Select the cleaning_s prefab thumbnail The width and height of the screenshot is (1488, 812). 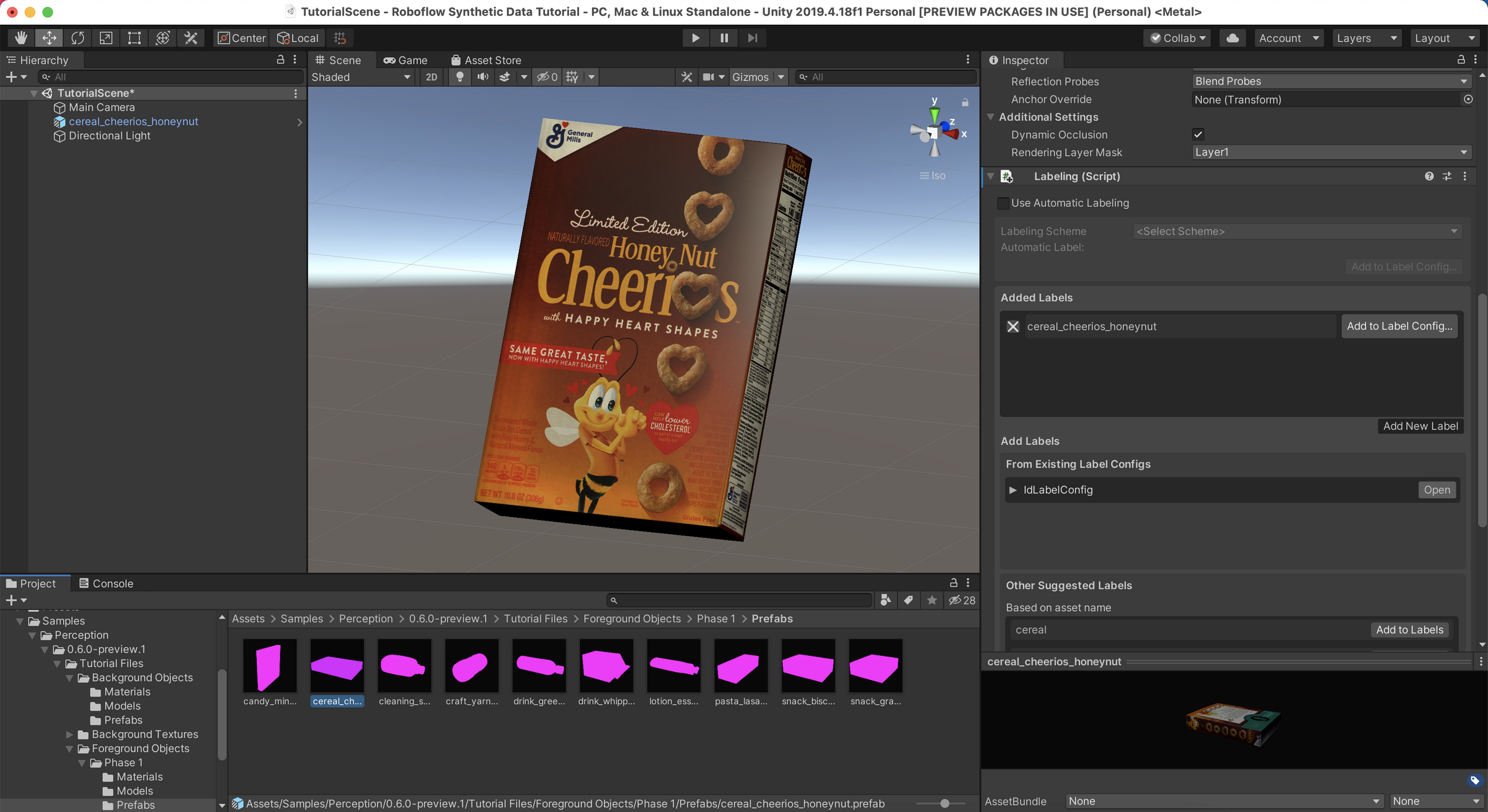404,666
